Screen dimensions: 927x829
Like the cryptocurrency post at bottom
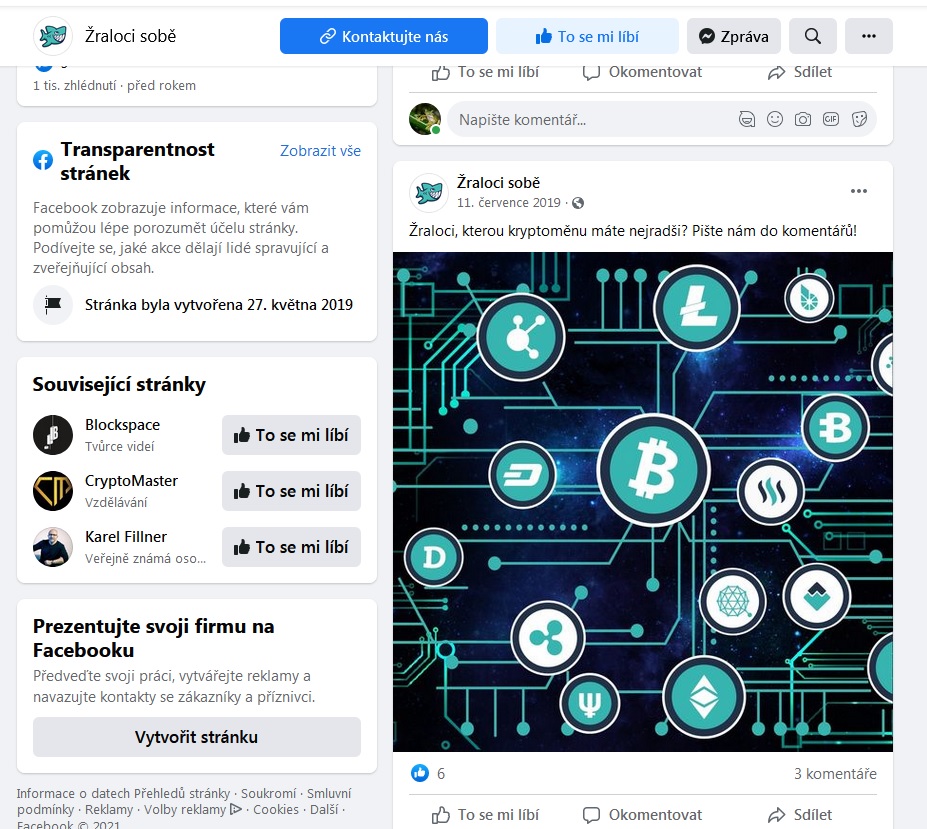[485, 815]
